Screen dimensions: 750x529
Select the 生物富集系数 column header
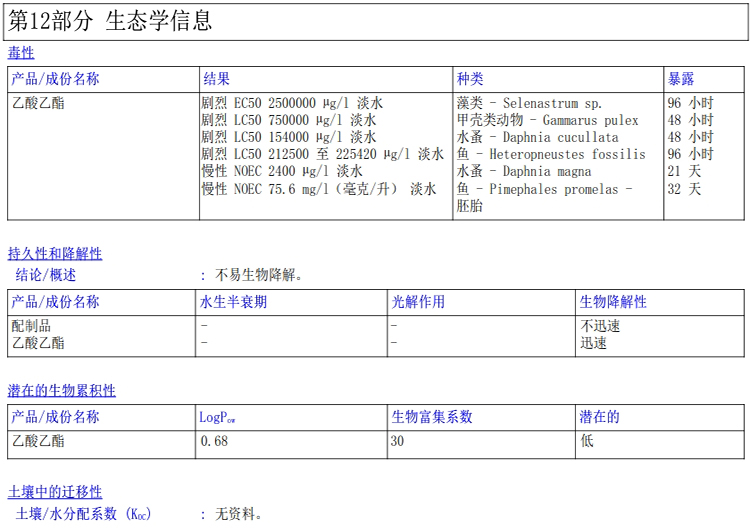pos(432,417)
